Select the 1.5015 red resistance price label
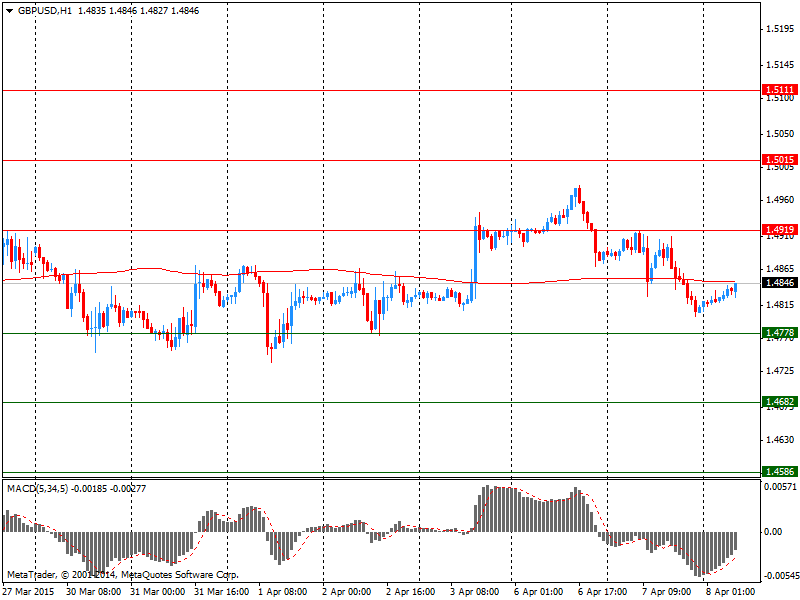The height and width of the screenshot is (600, 800). pos(779,160)
